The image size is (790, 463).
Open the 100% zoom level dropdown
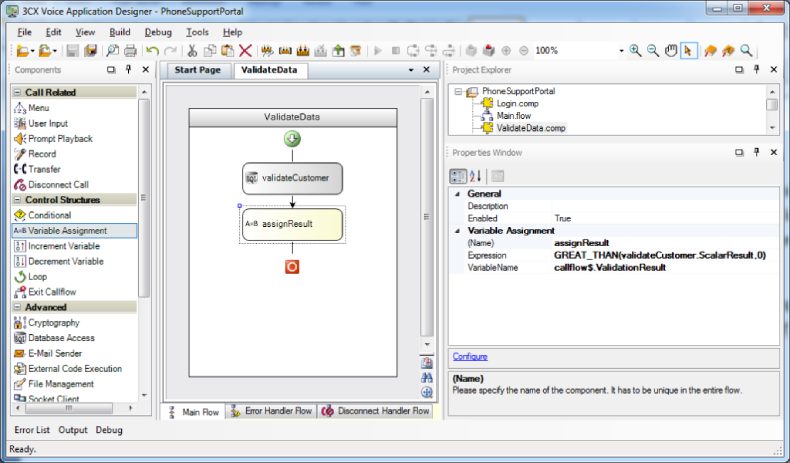point(621,50)
